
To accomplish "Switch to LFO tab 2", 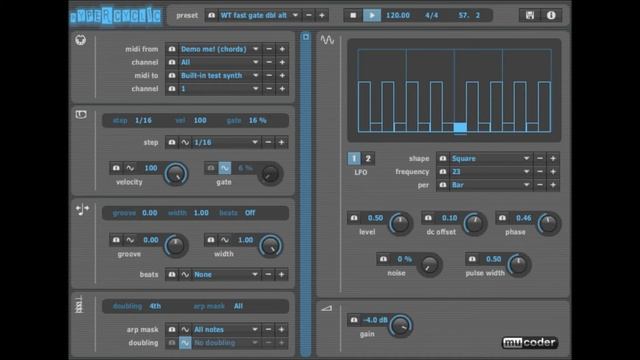I will 368,158.
